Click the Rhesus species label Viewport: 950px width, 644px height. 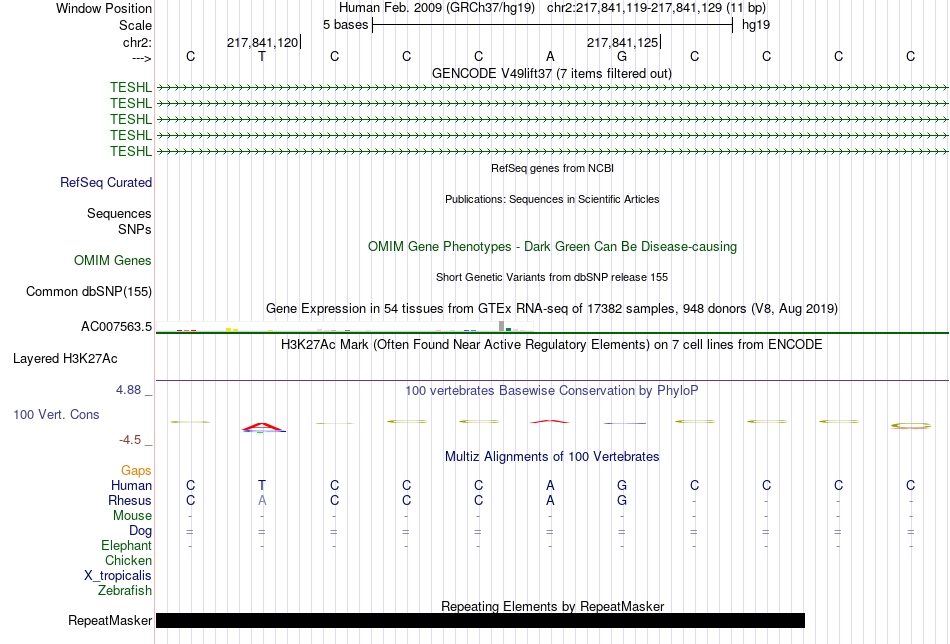(x=130, y=500)
